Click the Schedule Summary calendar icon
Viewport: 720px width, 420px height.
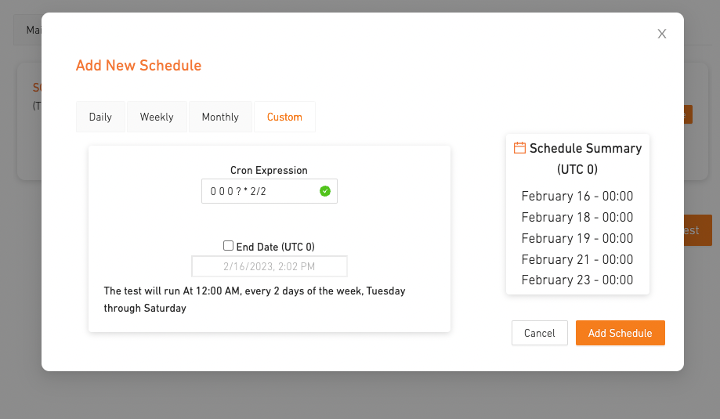[520, 148]
